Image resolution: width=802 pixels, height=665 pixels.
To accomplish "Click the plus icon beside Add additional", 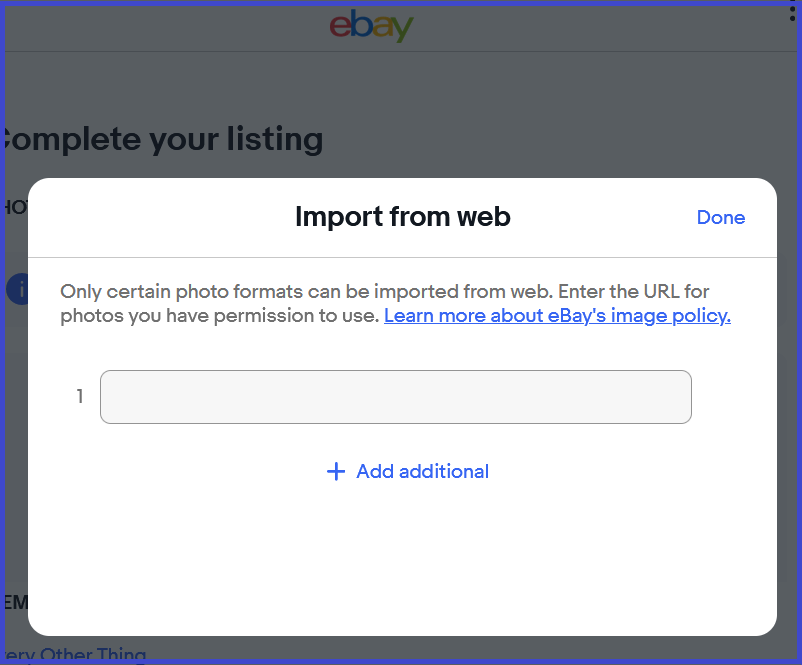I will 336,471.
